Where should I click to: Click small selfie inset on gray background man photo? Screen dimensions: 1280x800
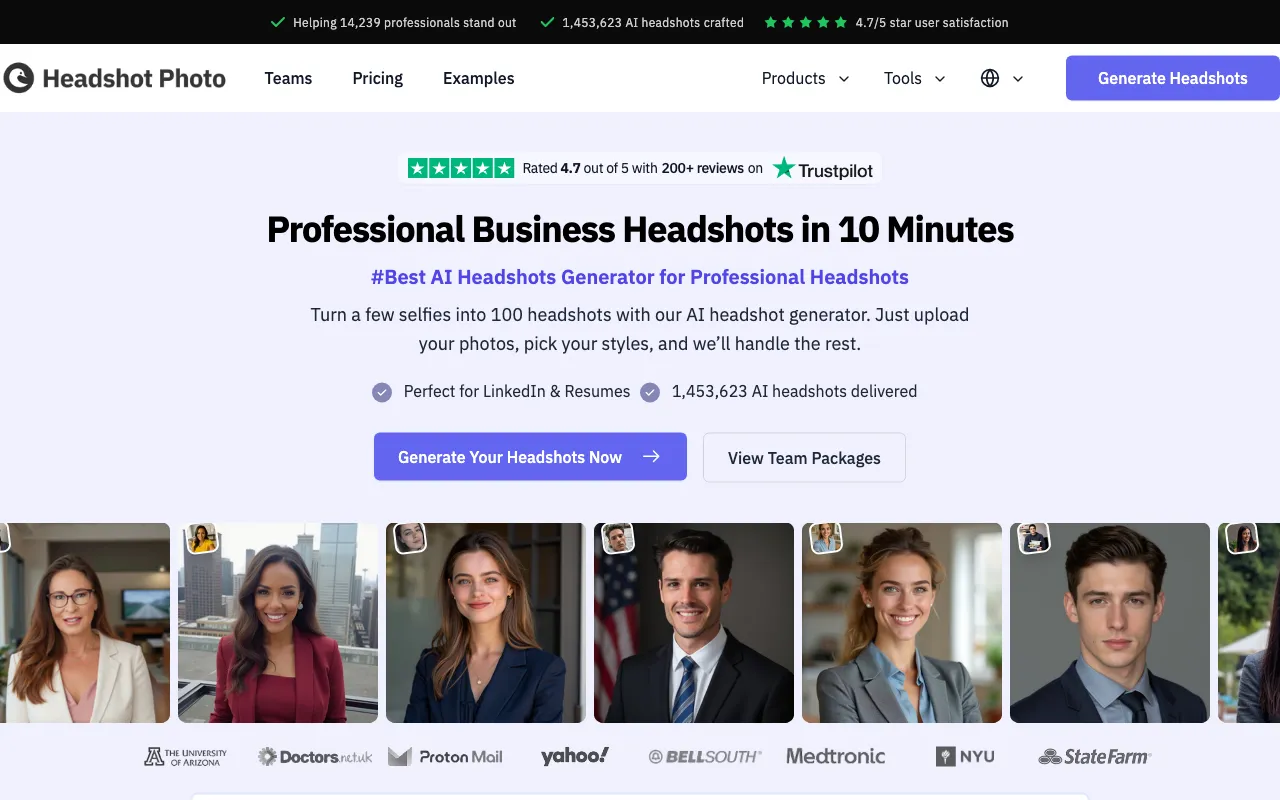click(x=1034, y=538)
